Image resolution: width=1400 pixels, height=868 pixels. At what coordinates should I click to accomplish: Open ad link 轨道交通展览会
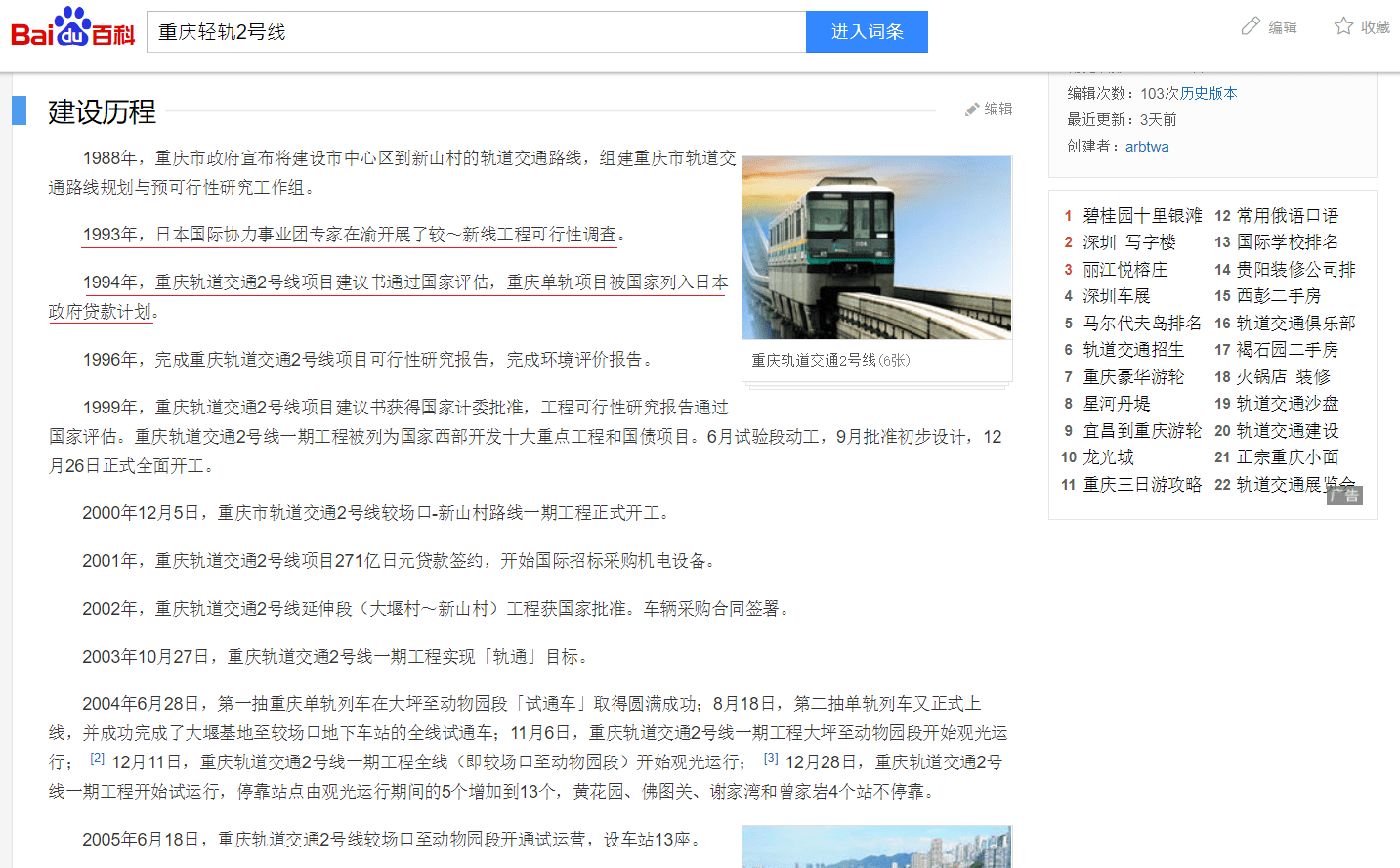point(1296,484)
